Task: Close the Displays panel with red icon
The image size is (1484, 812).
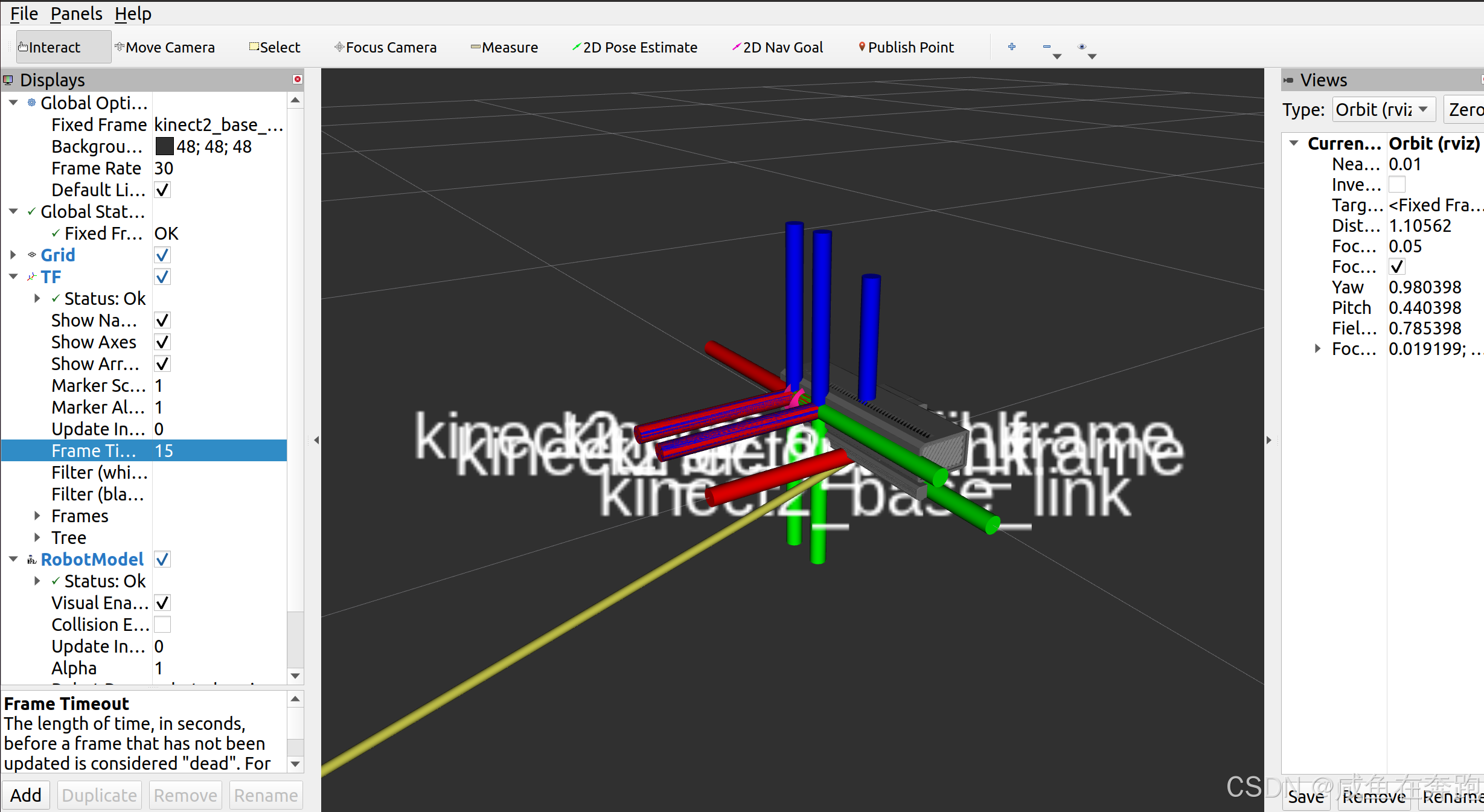Action: coord(297,79)
